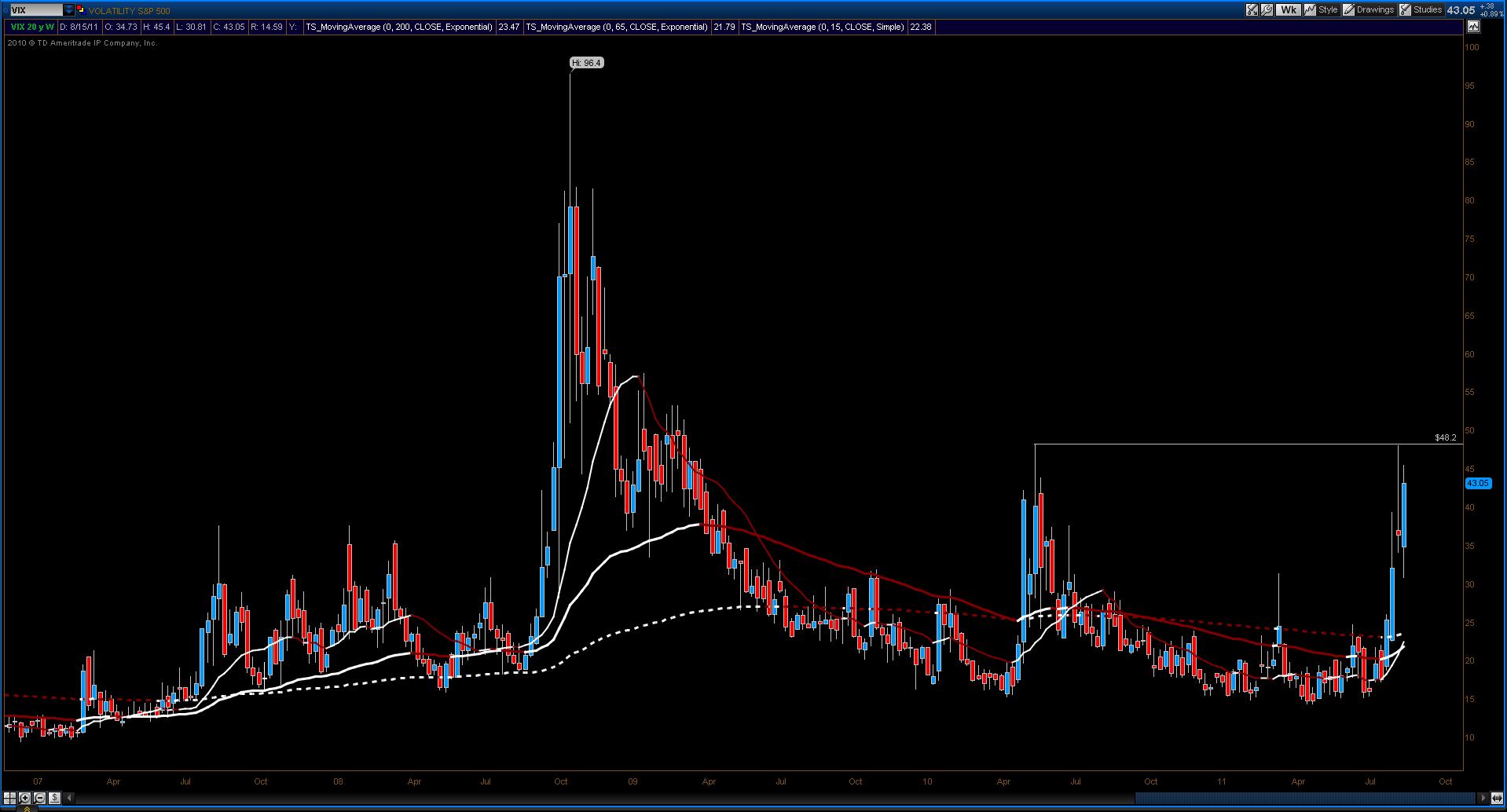The image size is (1507, 812).
Task: Click the dollar sign price icon
Action: (x=53, y=799)
